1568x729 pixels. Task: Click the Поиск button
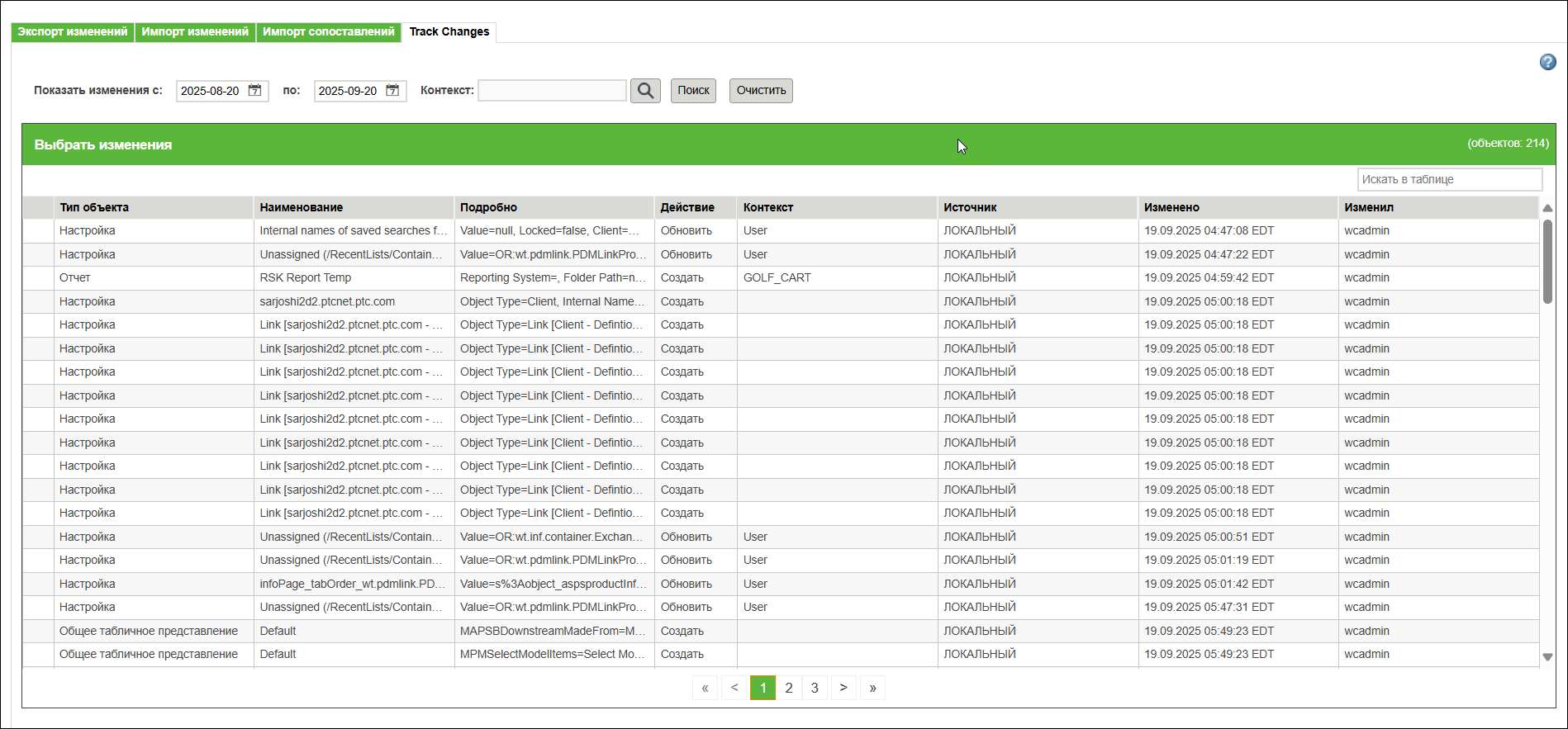click(693, 91)
